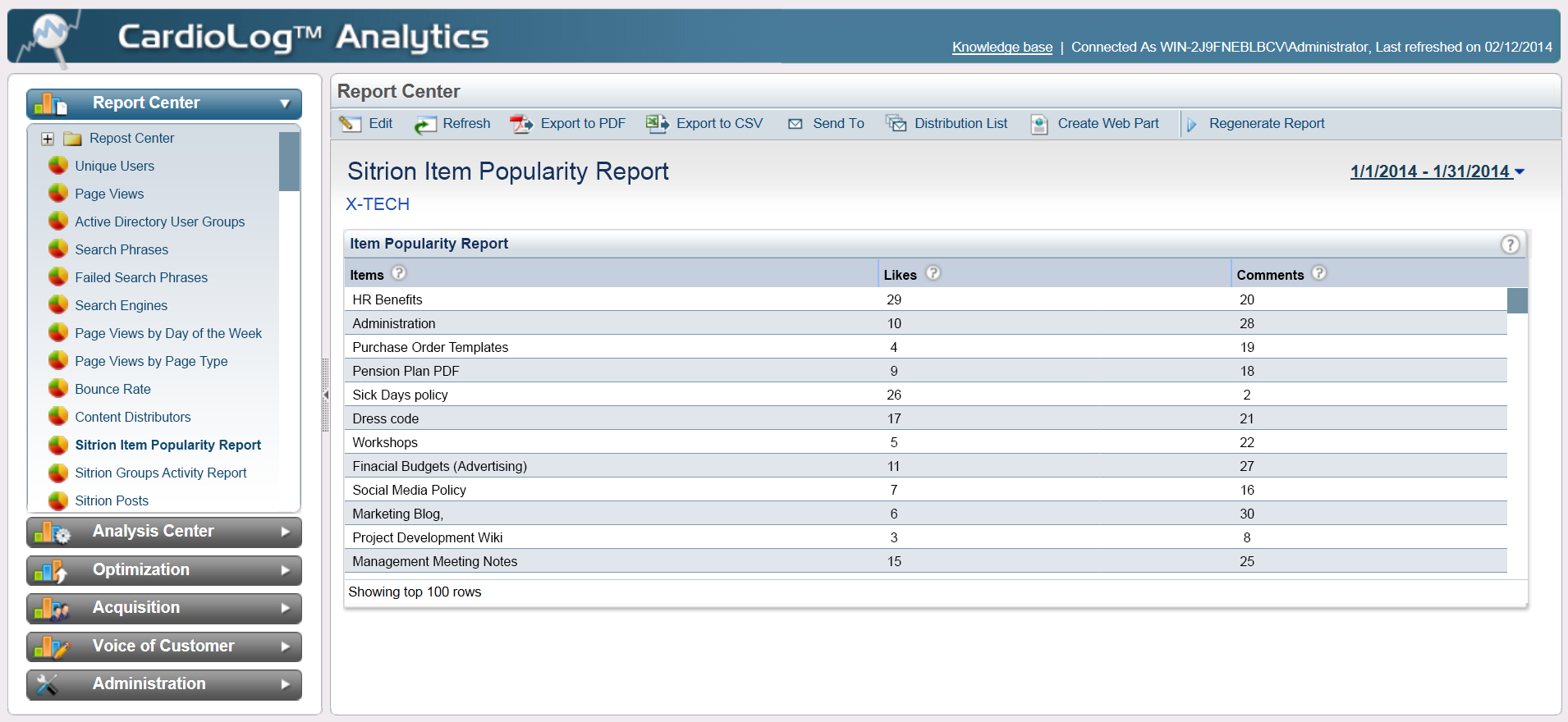Viewport: 1568px width, 722px height.
Task: Select the Marketing Blog, row
Action: tap(926, 514)
